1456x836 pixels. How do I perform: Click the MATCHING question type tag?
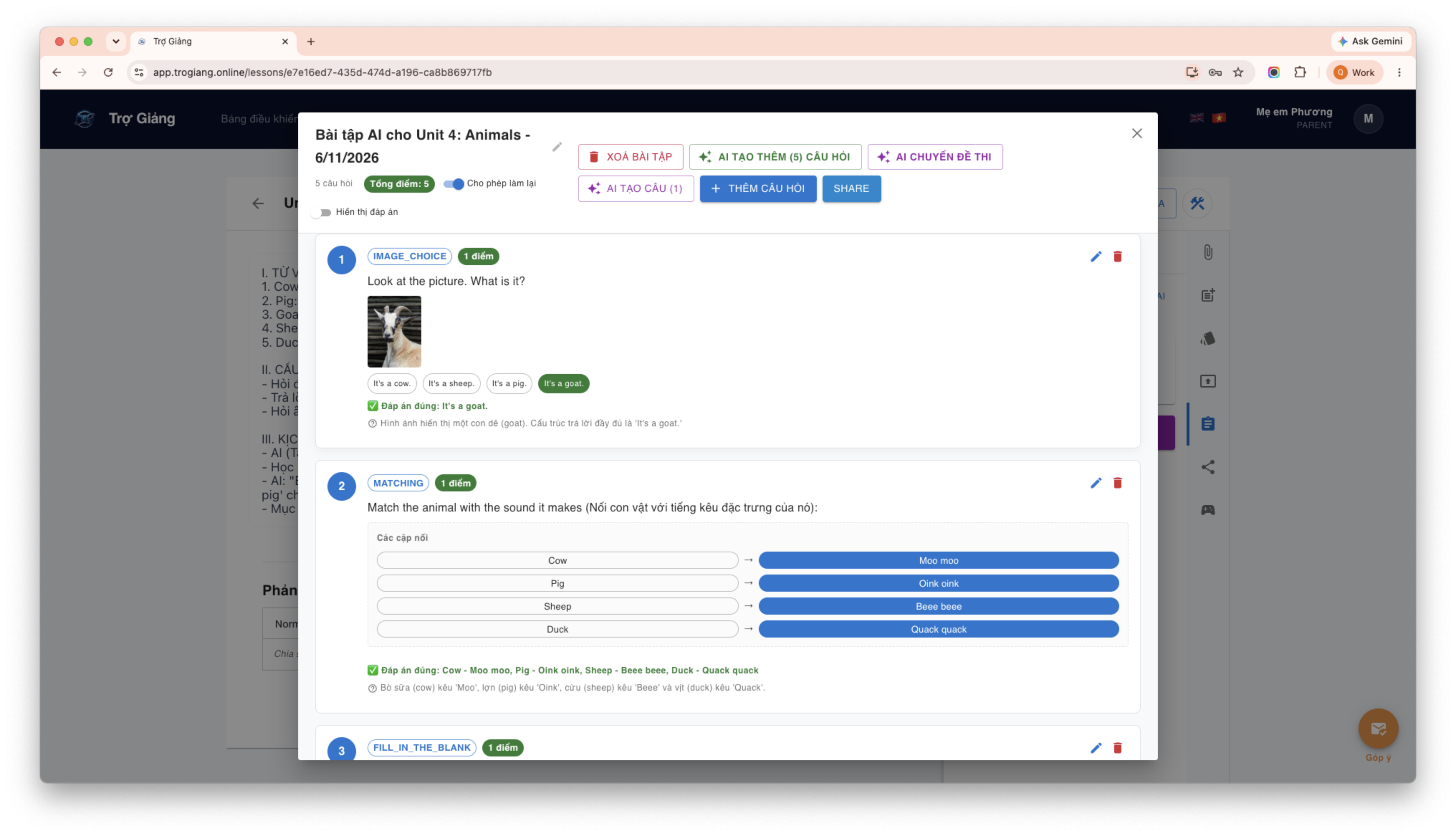pos(398,483)
